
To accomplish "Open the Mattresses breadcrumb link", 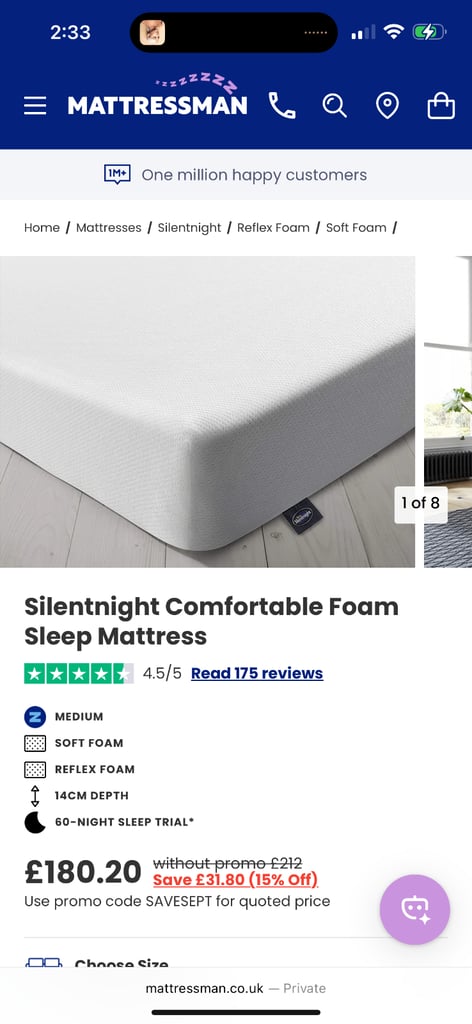I will pyautogui.click(x=108, y=227).
